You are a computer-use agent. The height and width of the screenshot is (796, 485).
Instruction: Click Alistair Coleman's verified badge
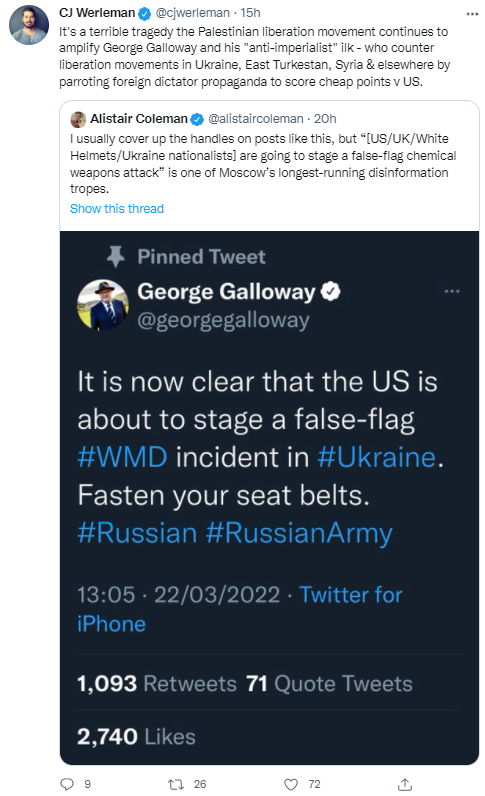(x=197, y=119)
